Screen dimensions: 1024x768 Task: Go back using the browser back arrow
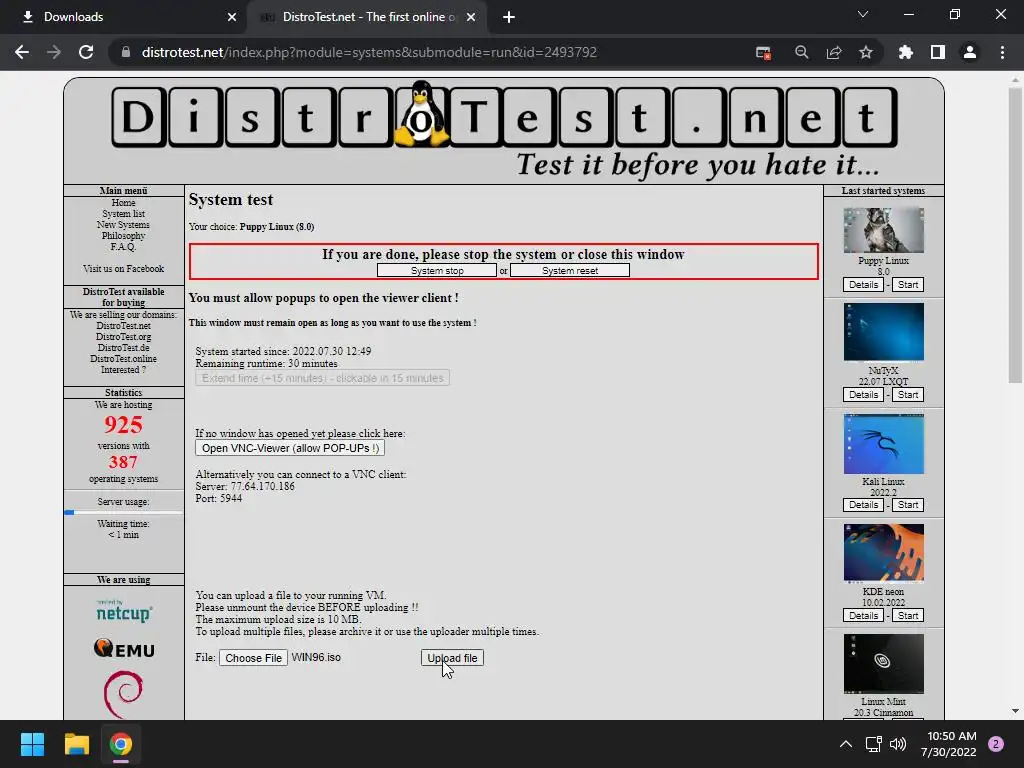(22, 52)
